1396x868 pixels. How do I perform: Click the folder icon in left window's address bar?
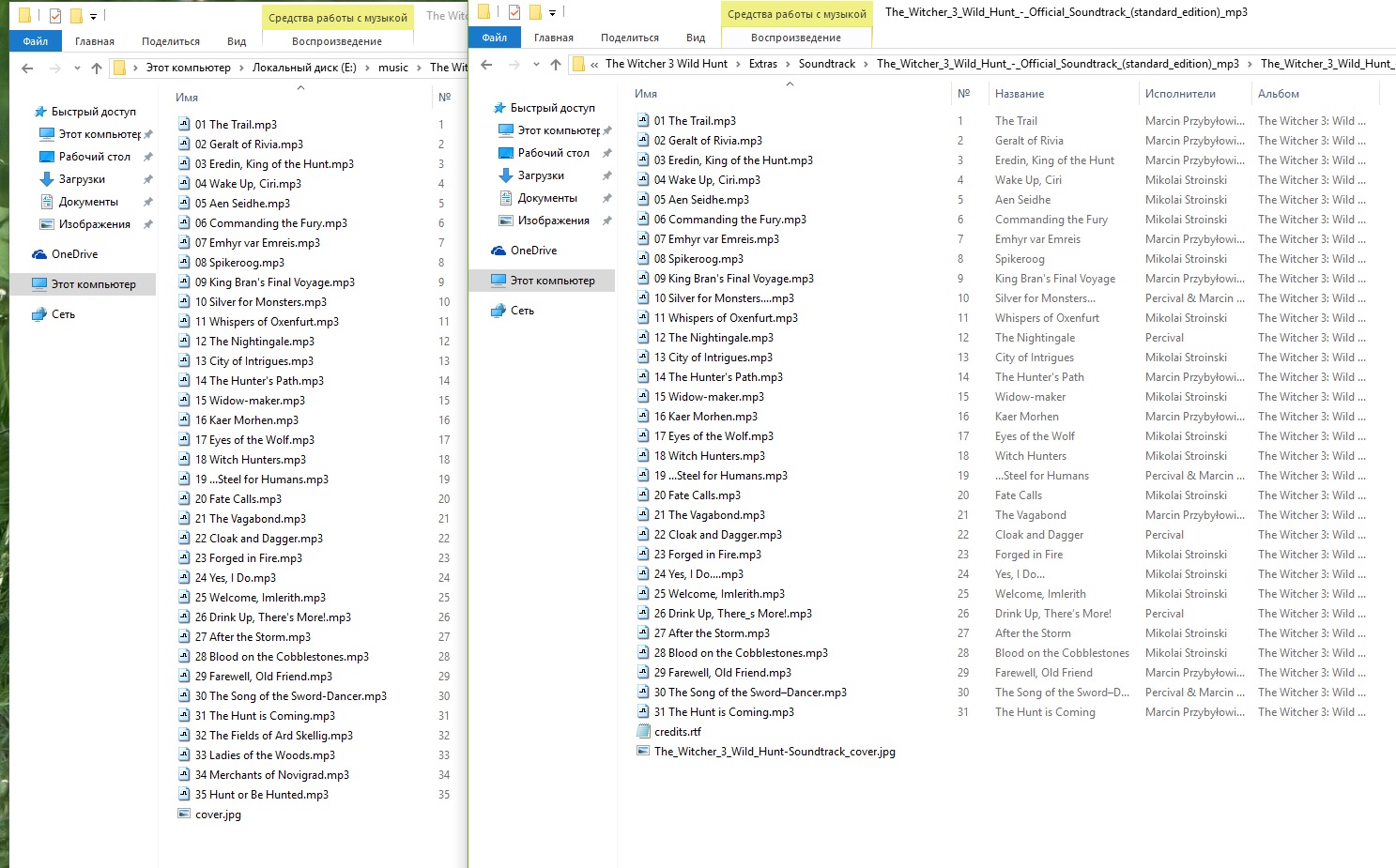pos(119,68)
